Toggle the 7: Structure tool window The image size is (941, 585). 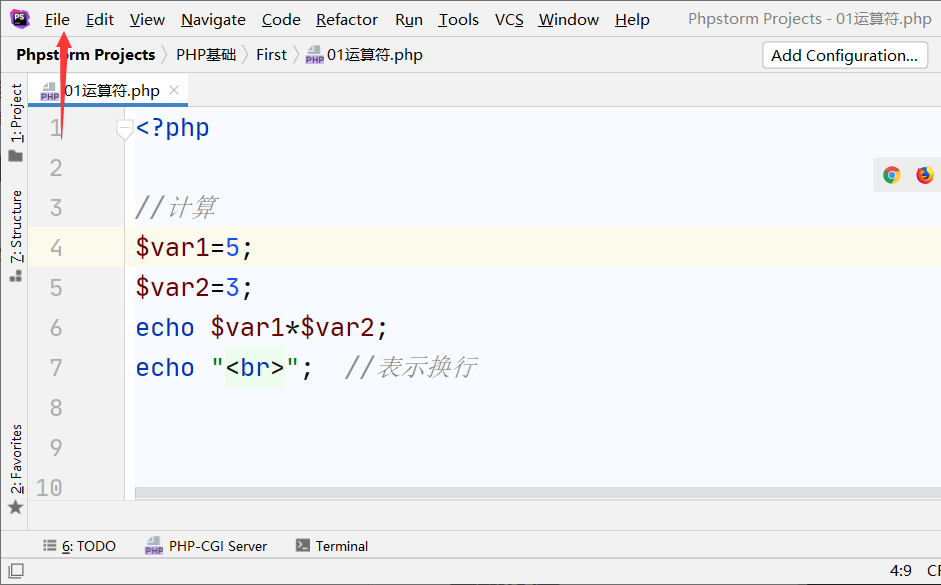click(x=16, y=226)
